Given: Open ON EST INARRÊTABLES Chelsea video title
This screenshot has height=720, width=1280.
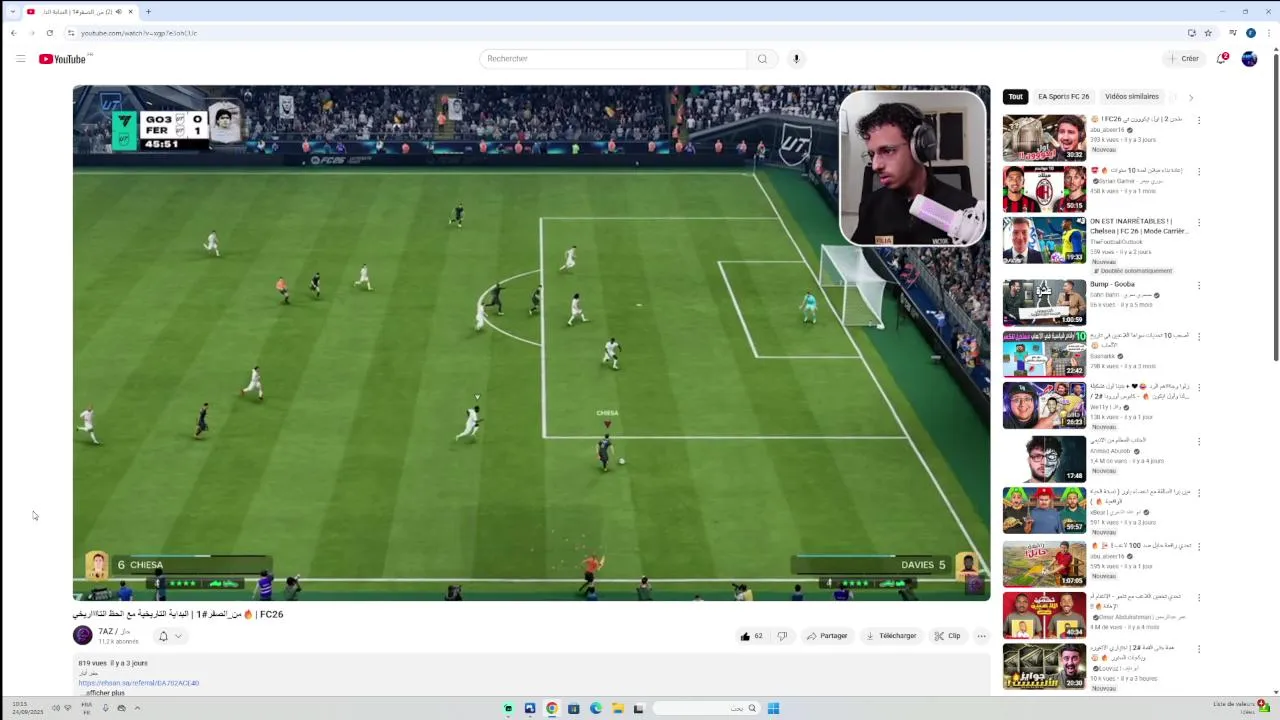Looking at the screenshot, I should [x=1139, y=226].
